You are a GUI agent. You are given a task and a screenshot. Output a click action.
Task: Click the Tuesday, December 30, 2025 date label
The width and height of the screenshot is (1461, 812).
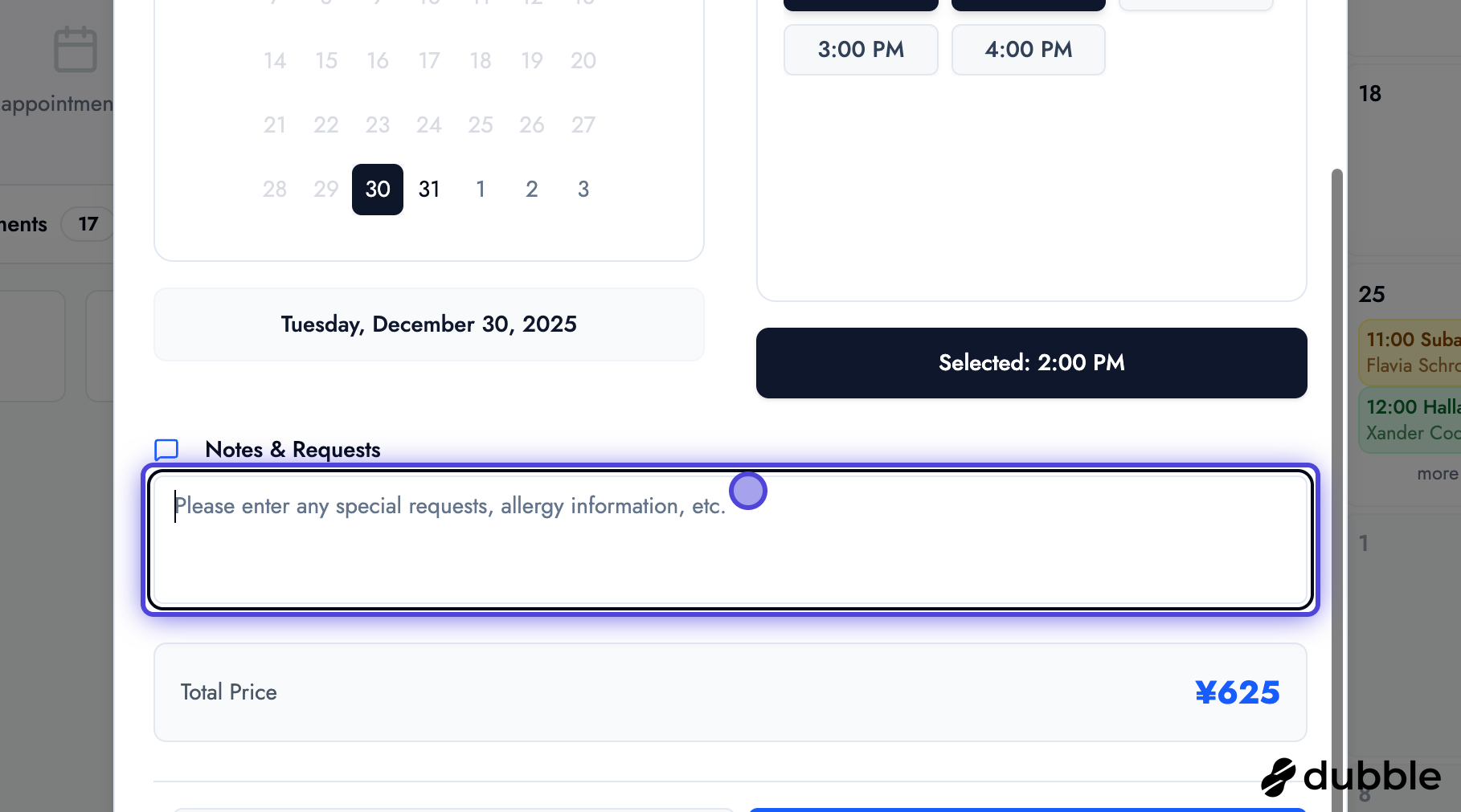pyautogui.click(x=429, y=324)
